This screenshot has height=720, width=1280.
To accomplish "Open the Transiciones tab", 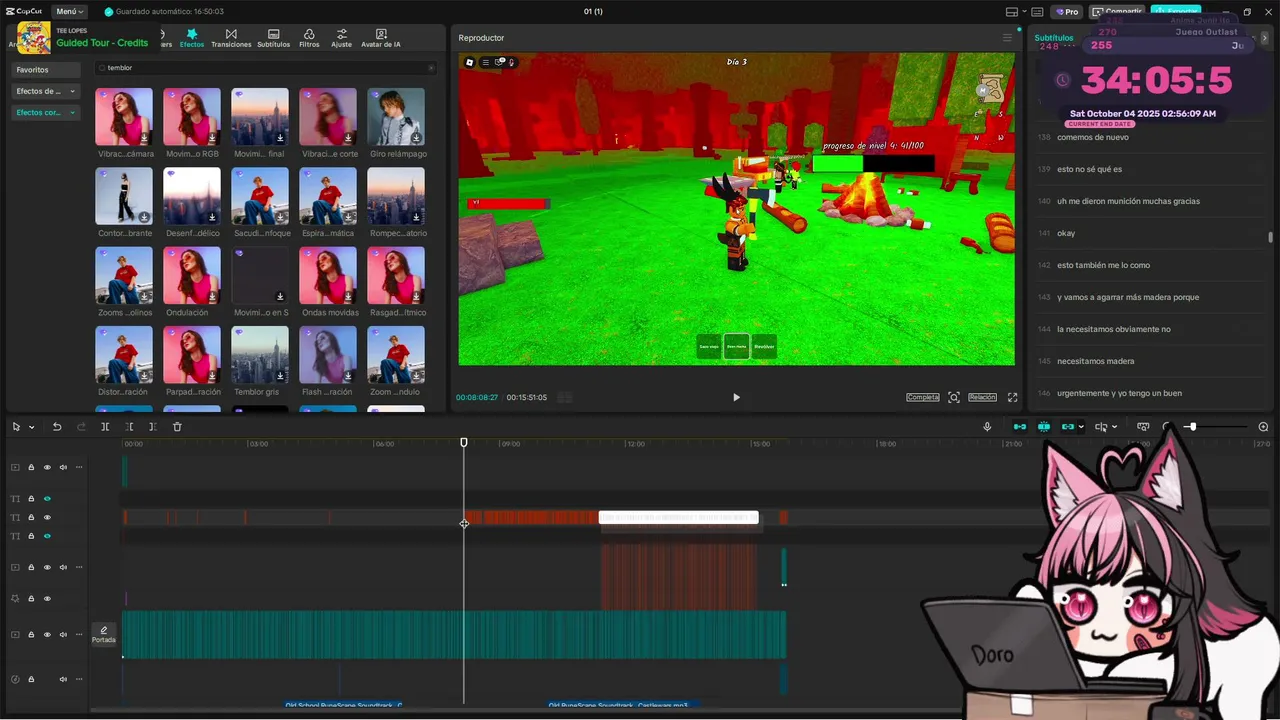I will [x=231, y=38].
